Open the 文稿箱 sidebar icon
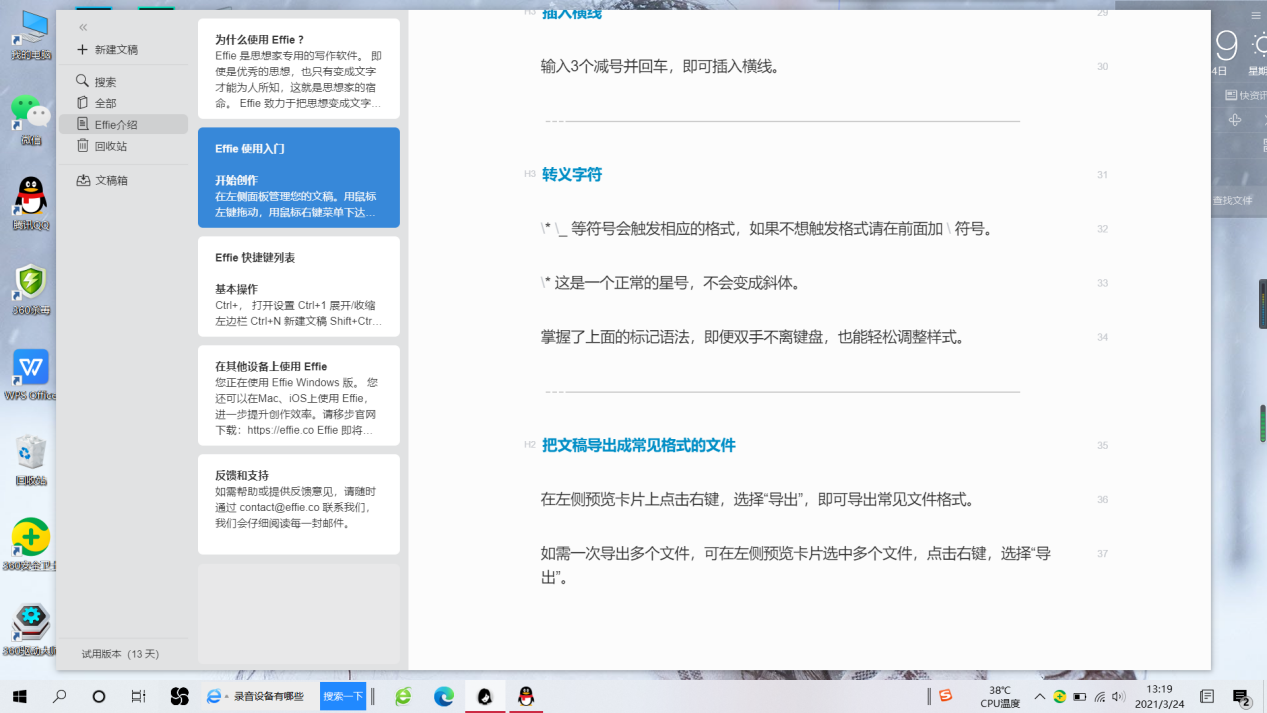1267x713 pixels. pos(84,180)
